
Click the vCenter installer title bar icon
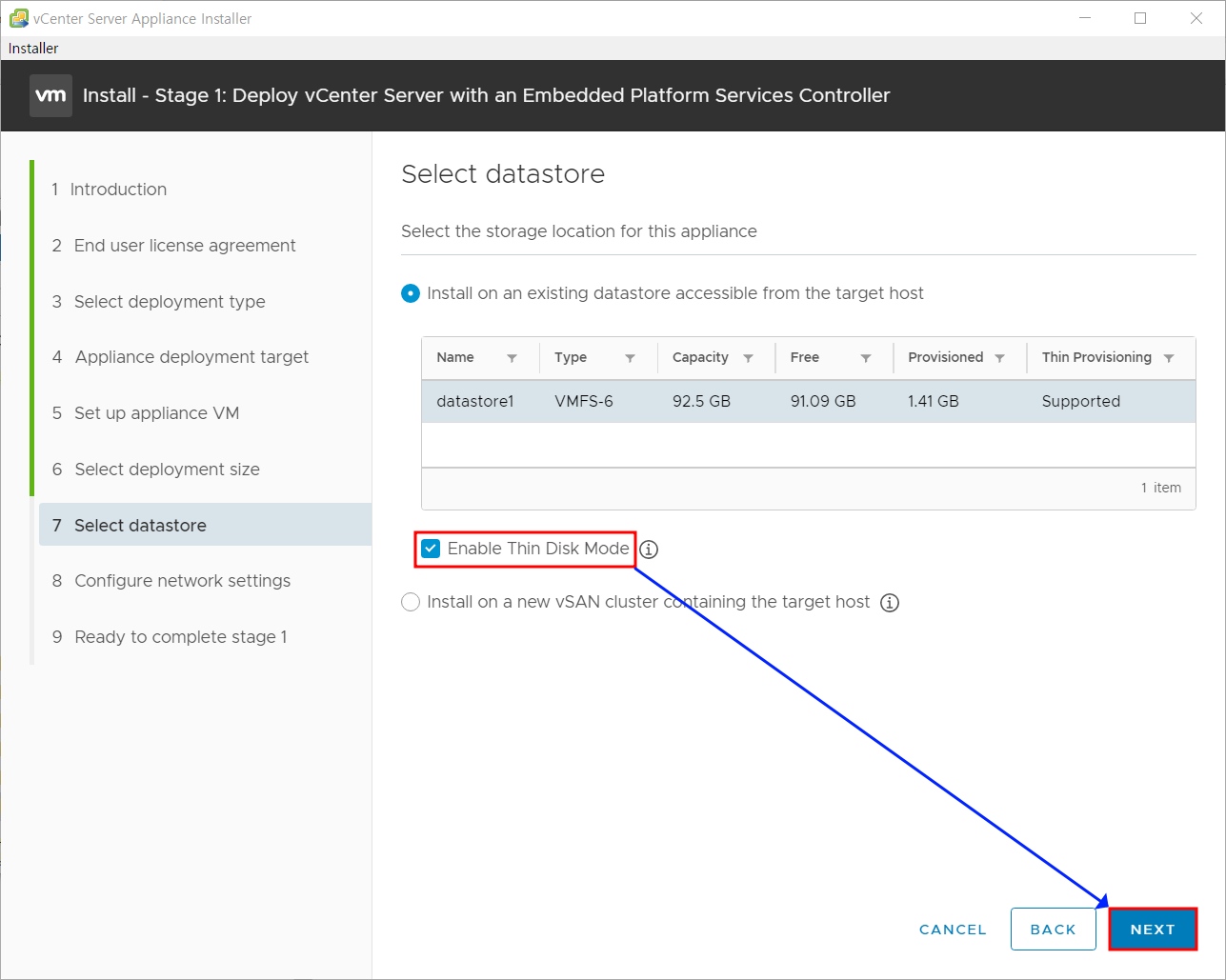(18, 18)
